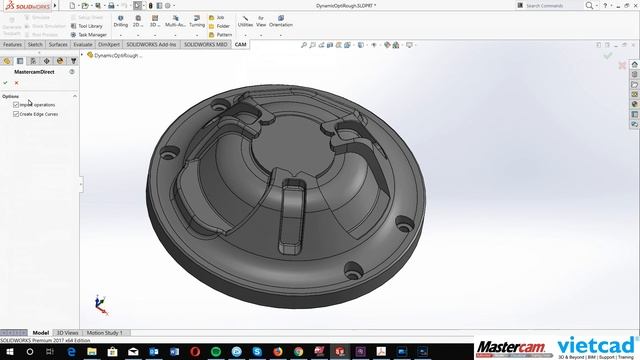This screenshot has width=640, height=360.
Task: Switch to the Sketch tab
Action: (35, 44)
